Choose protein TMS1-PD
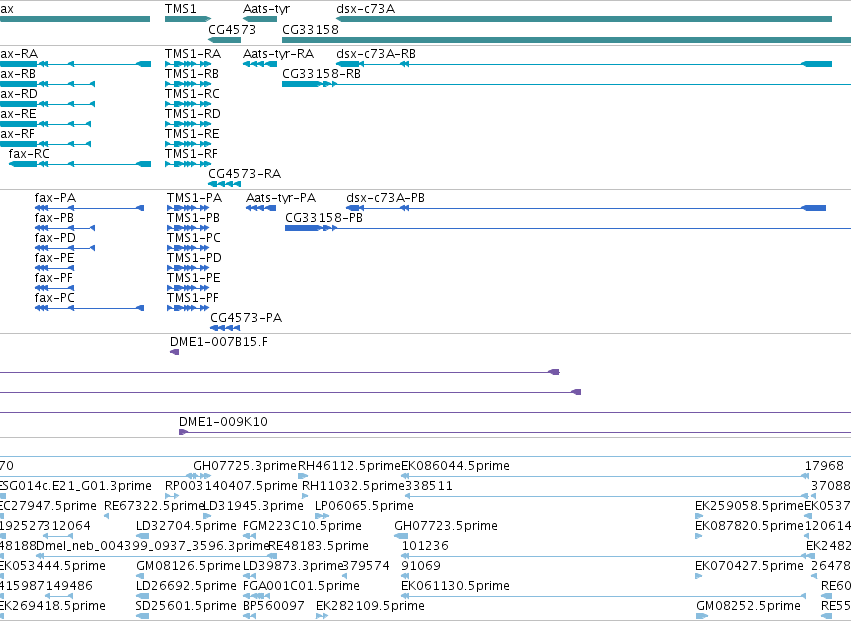Image resolution: width=851 pixels, height=621 pixels. (194, 258)
